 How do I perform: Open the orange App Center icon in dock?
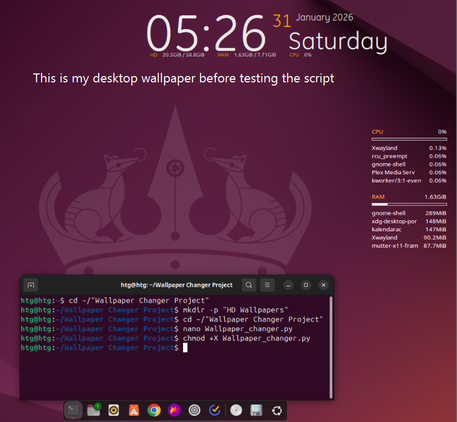134,410
